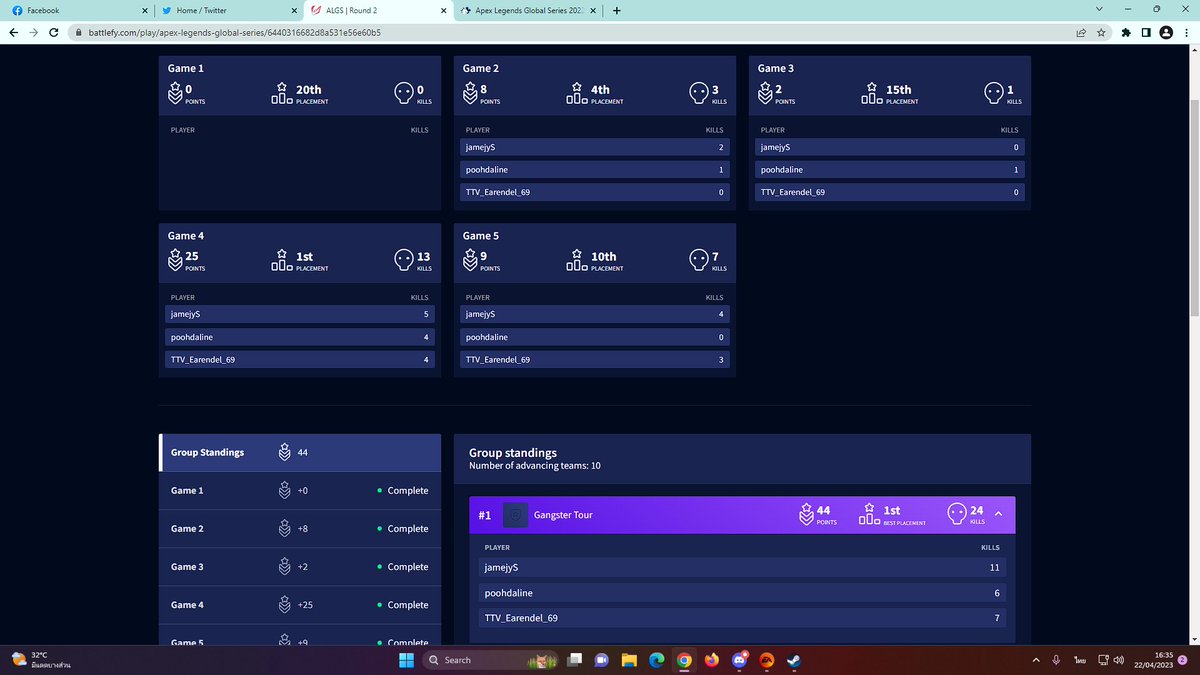Close the Facebook tab
This screenshot has height=675, width=1200.
tap(144, 11)
